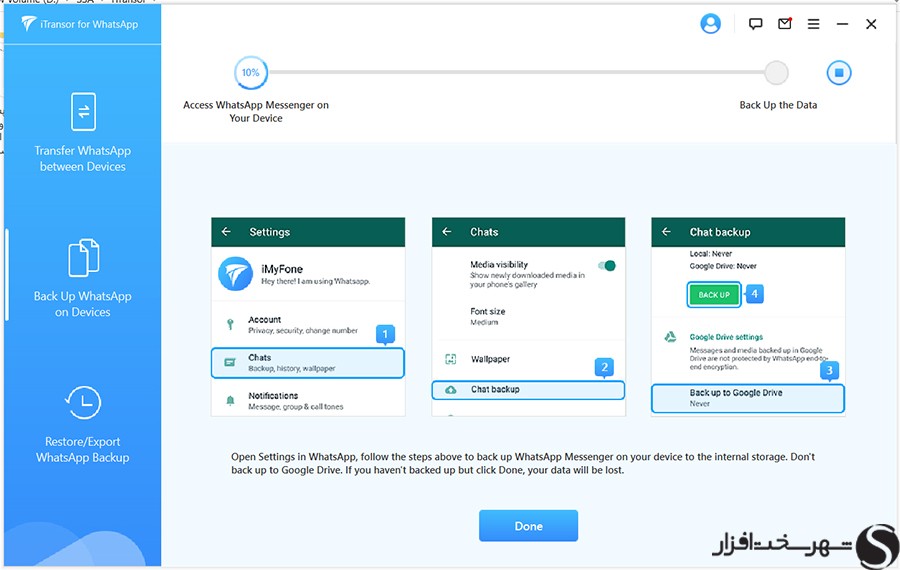Click the iTransor for WhatsApp logo
Image resolution: width=900 pixels, height=570 pixels.
[x=80, y=24]
